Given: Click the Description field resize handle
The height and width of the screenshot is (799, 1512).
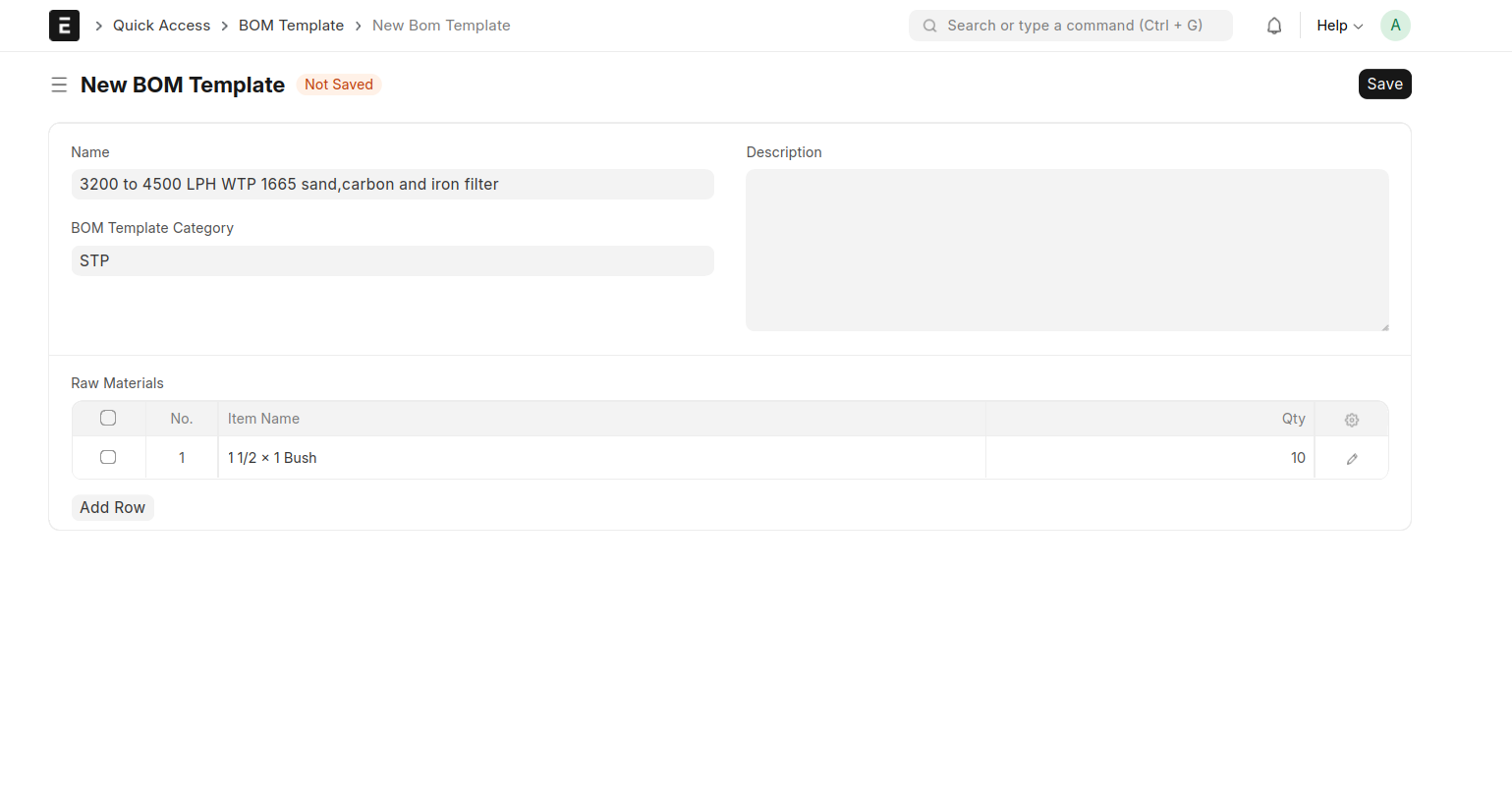Looking at the screenshot, I should 1383,326.
